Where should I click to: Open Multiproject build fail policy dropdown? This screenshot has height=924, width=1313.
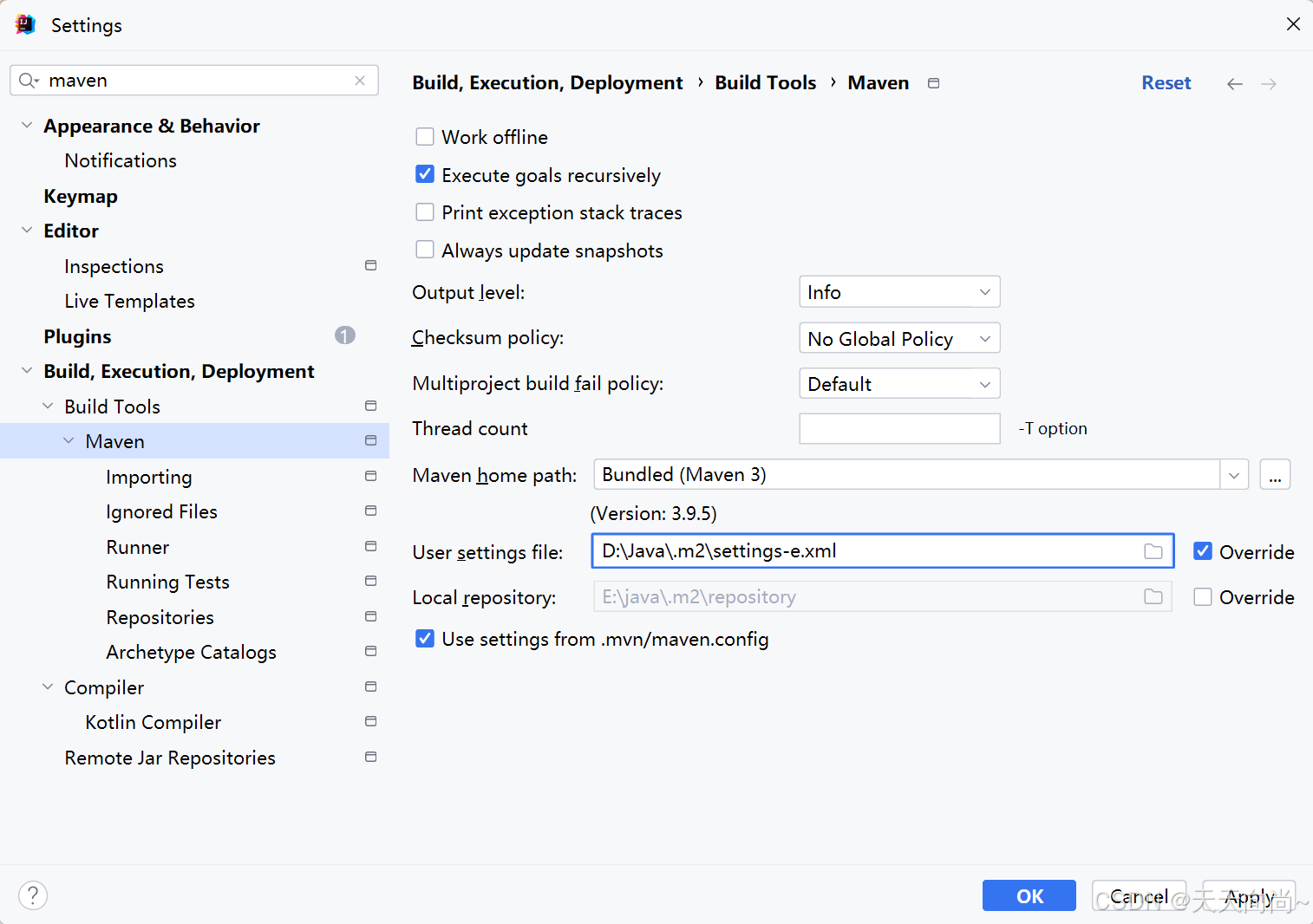pos(899,384)
